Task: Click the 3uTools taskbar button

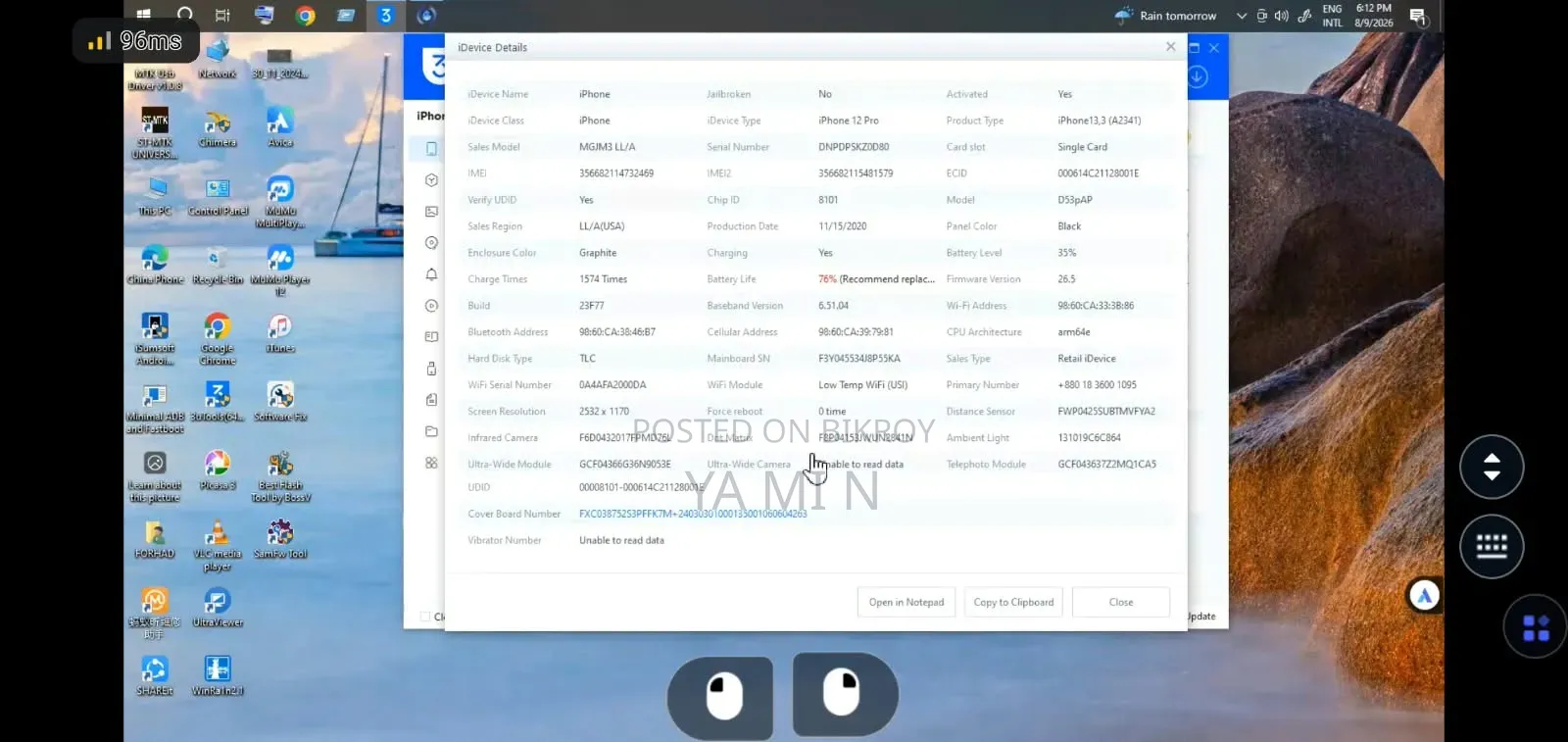Action: coord(386,15)
